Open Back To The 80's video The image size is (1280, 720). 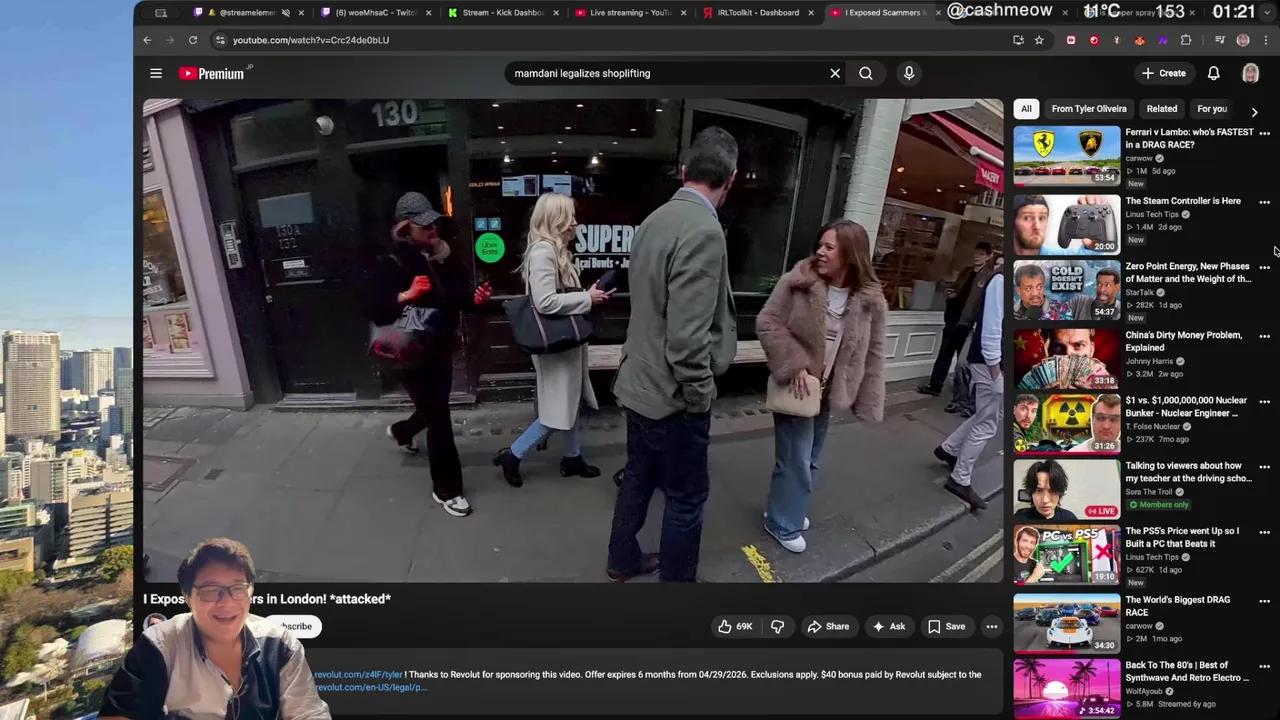[x=1187, y=671]
